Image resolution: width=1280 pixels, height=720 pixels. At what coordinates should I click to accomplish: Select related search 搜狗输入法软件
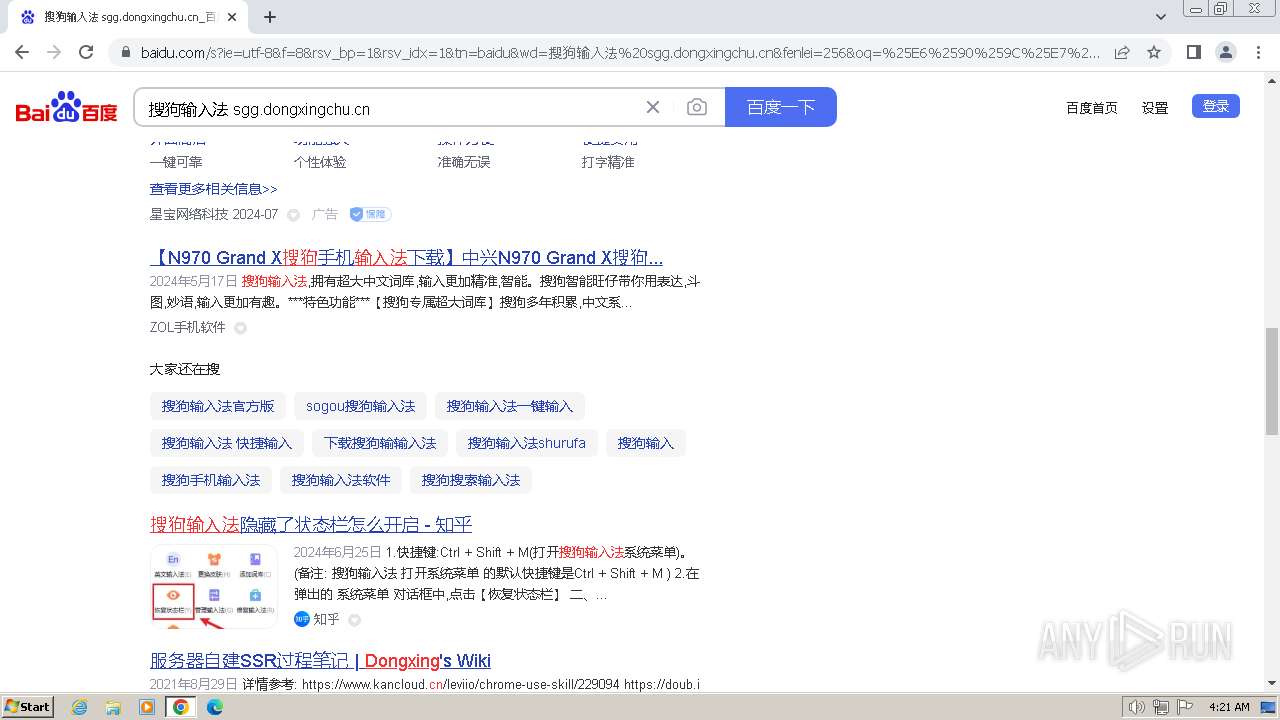341,480
